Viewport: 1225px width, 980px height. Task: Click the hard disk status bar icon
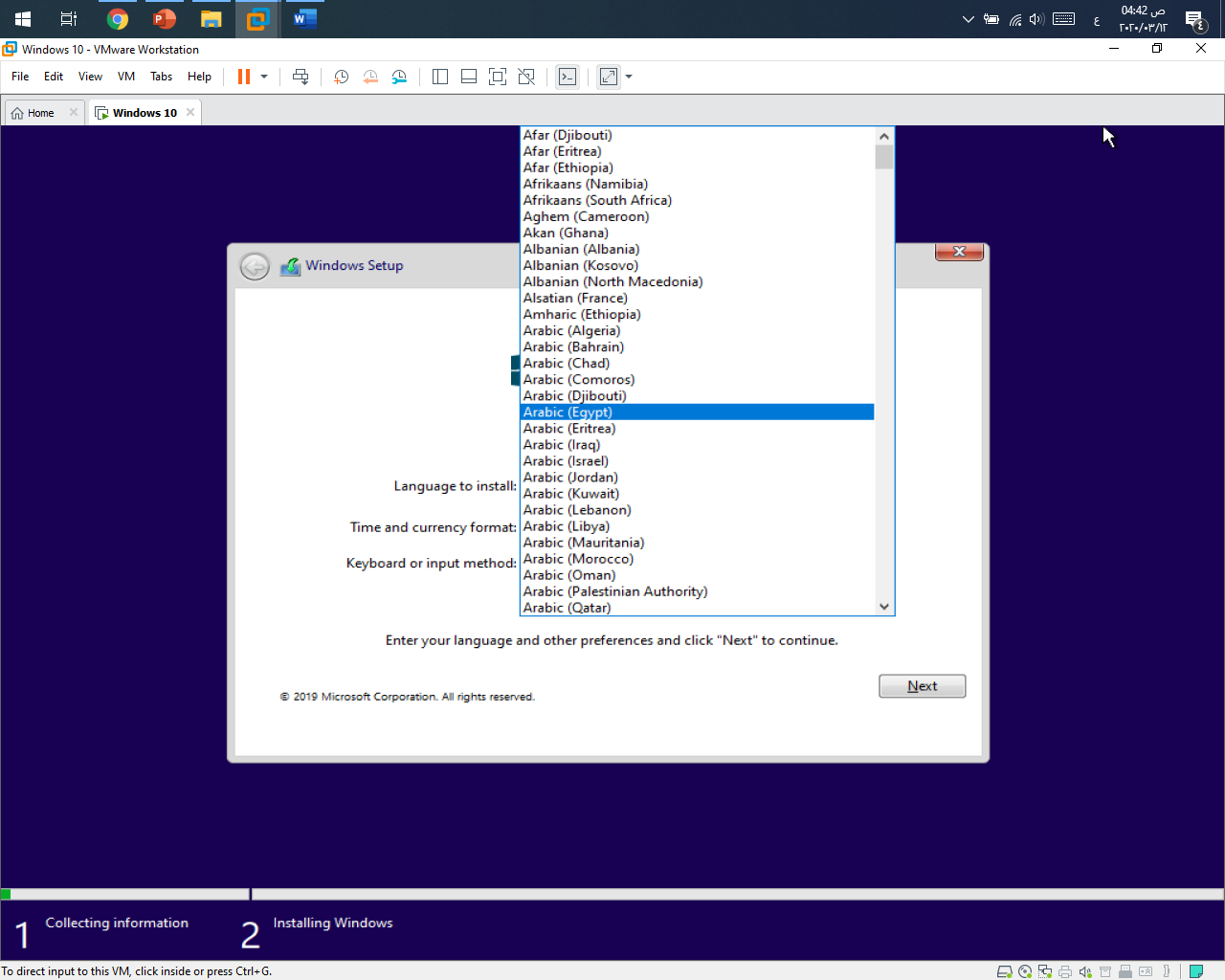tap(1004, 971)
